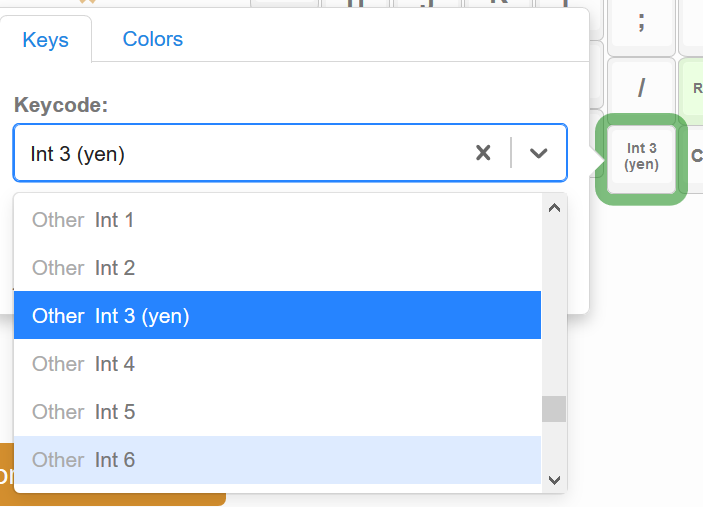Switch to the Colors tab
703x507 pixels.
pos(152,39)
